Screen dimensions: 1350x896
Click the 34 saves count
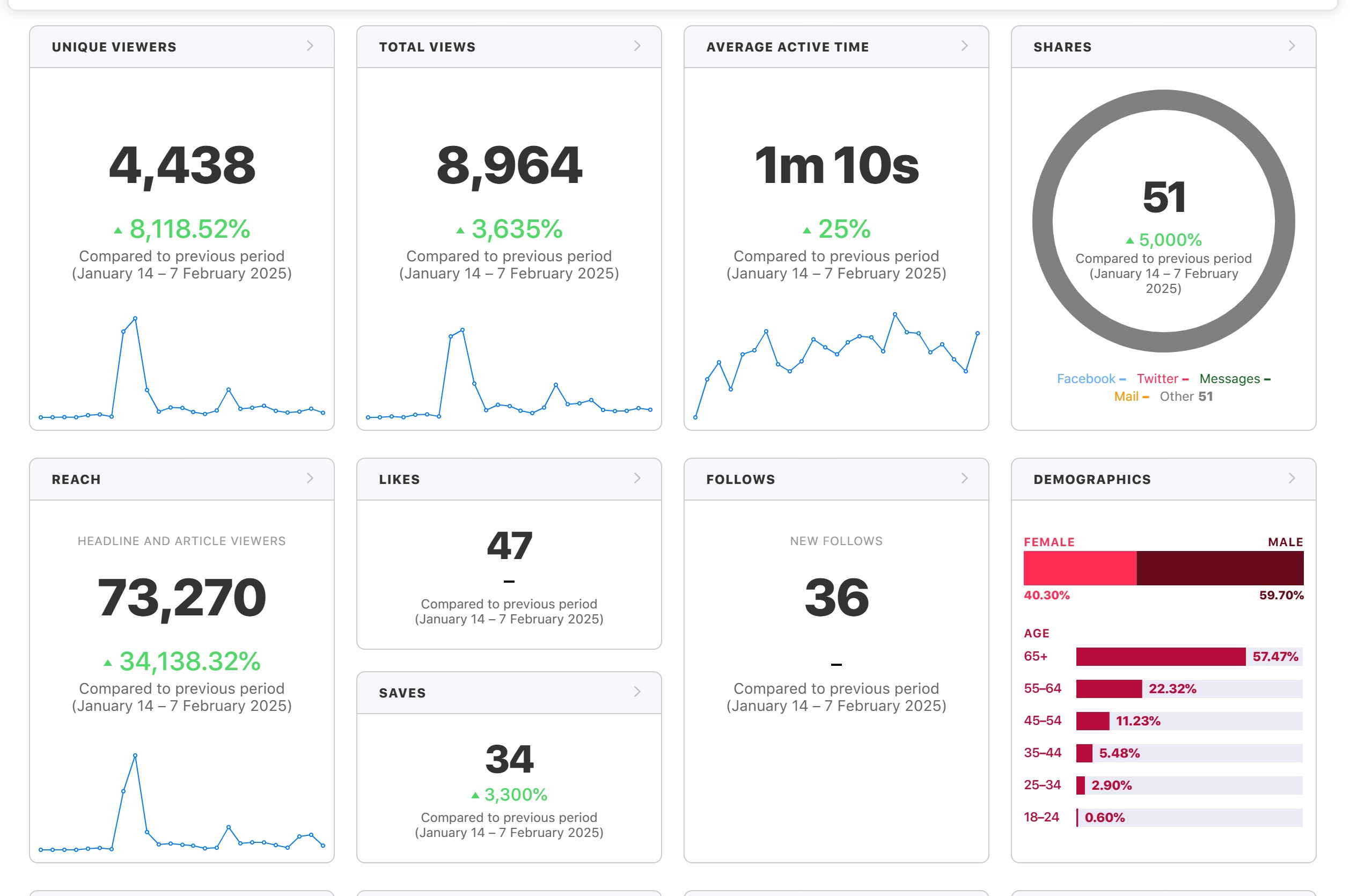tap(509, 759)
